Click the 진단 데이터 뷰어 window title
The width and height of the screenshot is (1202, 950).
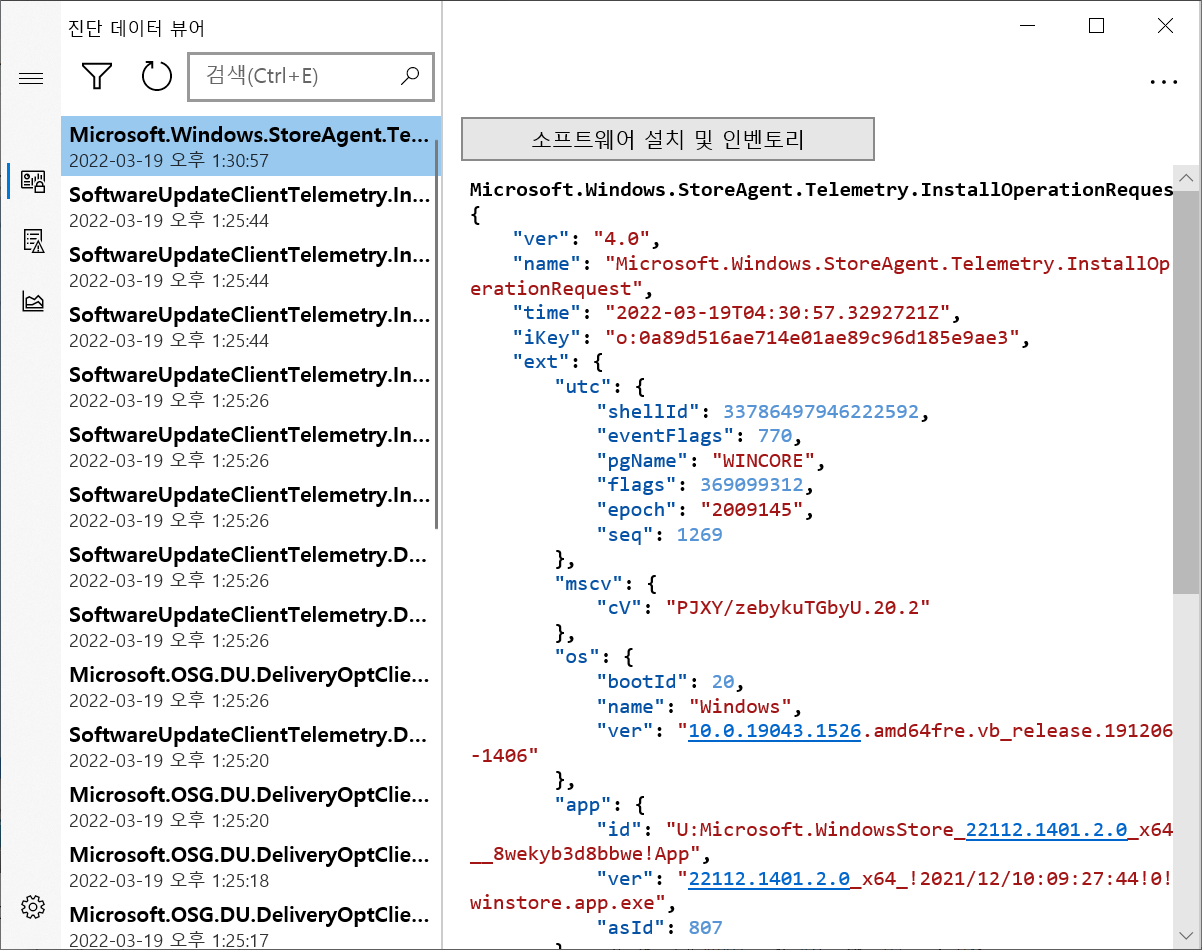(136, 29)
